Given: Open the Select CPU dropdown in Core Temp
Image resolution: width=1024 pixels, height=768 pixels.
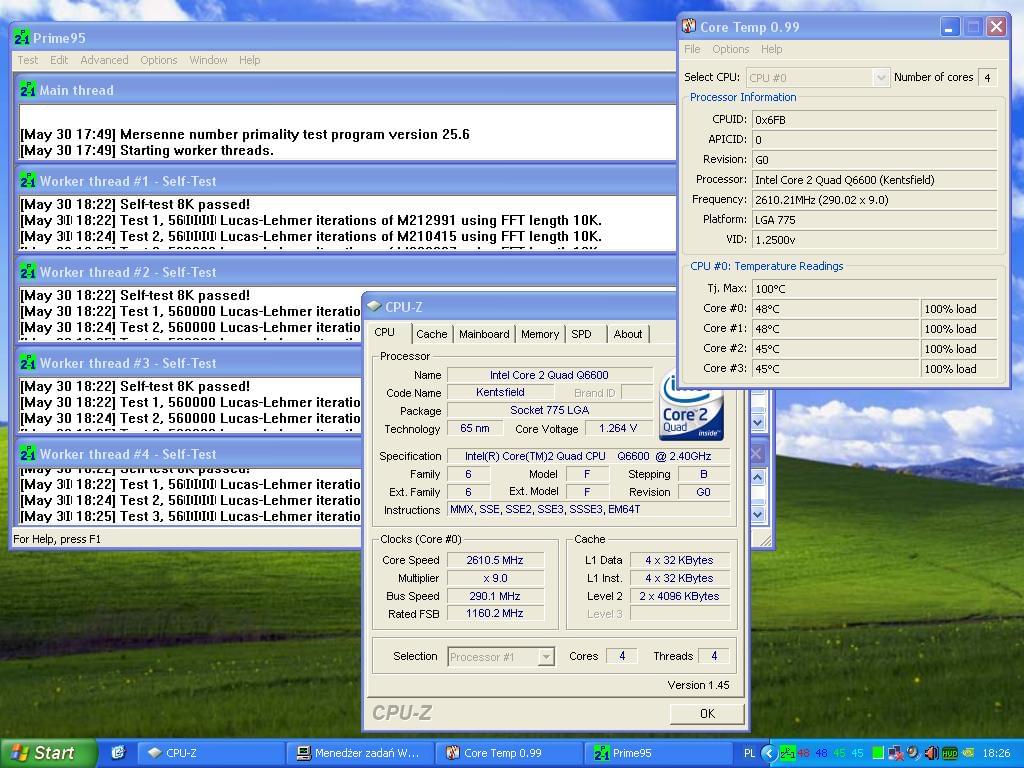Looking at the screenshot, I should 880,77.
